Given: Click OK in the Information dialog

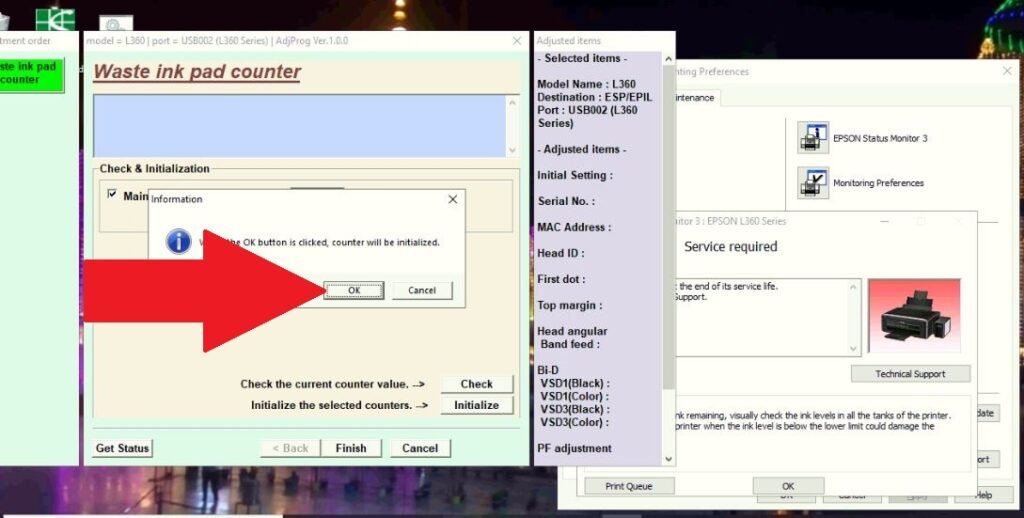Looking at the screenshot, I should (354, 290).
